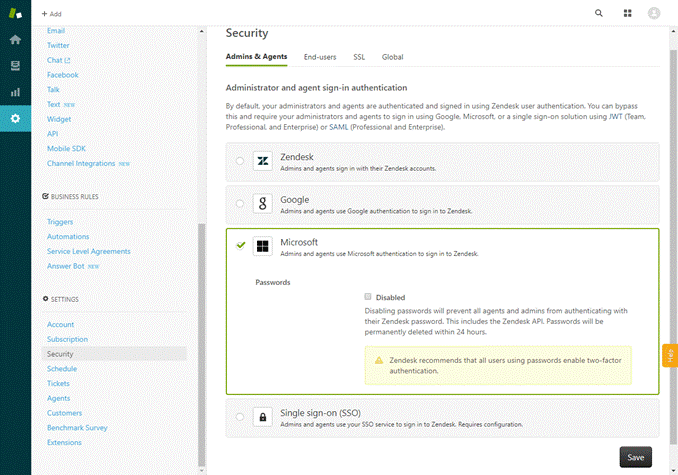Tick the Passwords Disabled checkbox
The width and height of the screenshot is (678, 475).
pyautogui.click(x=368, y=296)
